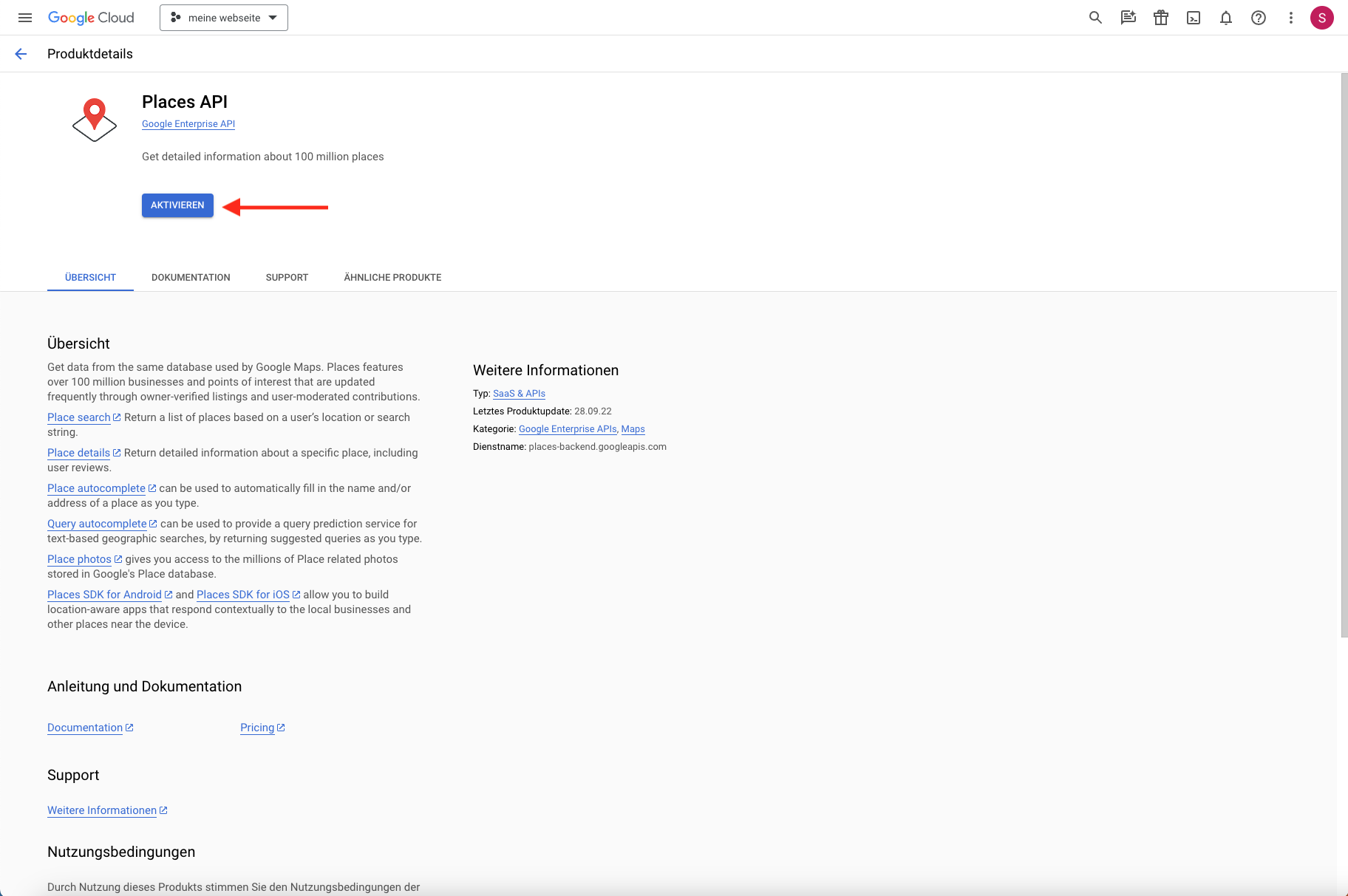Open the Google Enterprise API link under title
The image size is (1348, 896).
[x=188, y=124]
